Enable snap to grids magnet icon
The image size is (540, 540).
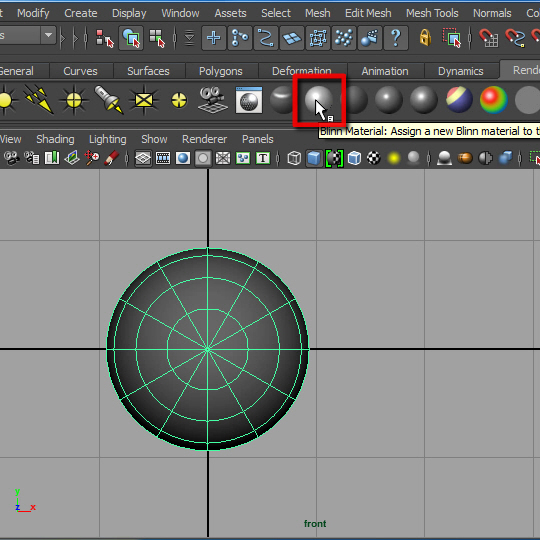point(488,38)
